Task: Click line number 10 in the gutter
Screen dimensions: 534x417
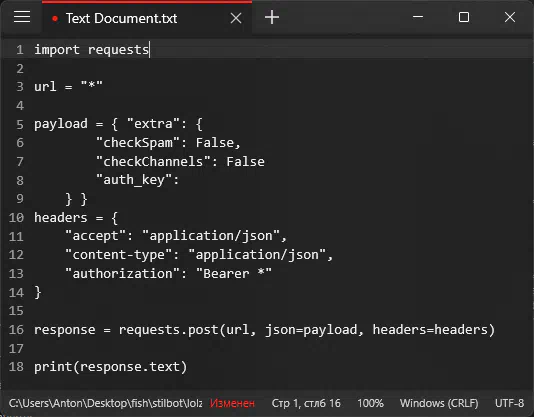Action: point(16,217)
